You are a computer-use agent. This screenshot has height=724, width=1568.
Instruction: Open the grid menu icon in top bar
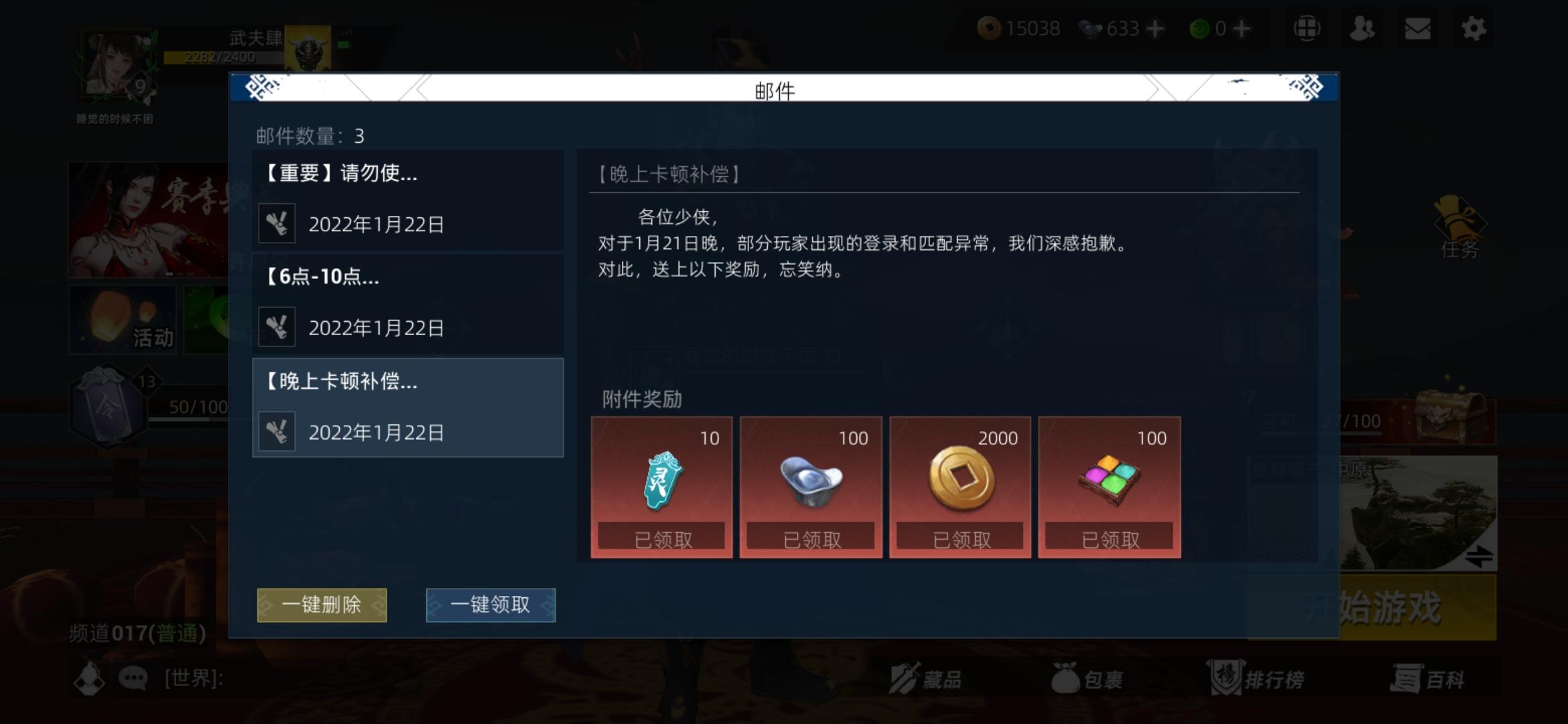click(1307, 29)
